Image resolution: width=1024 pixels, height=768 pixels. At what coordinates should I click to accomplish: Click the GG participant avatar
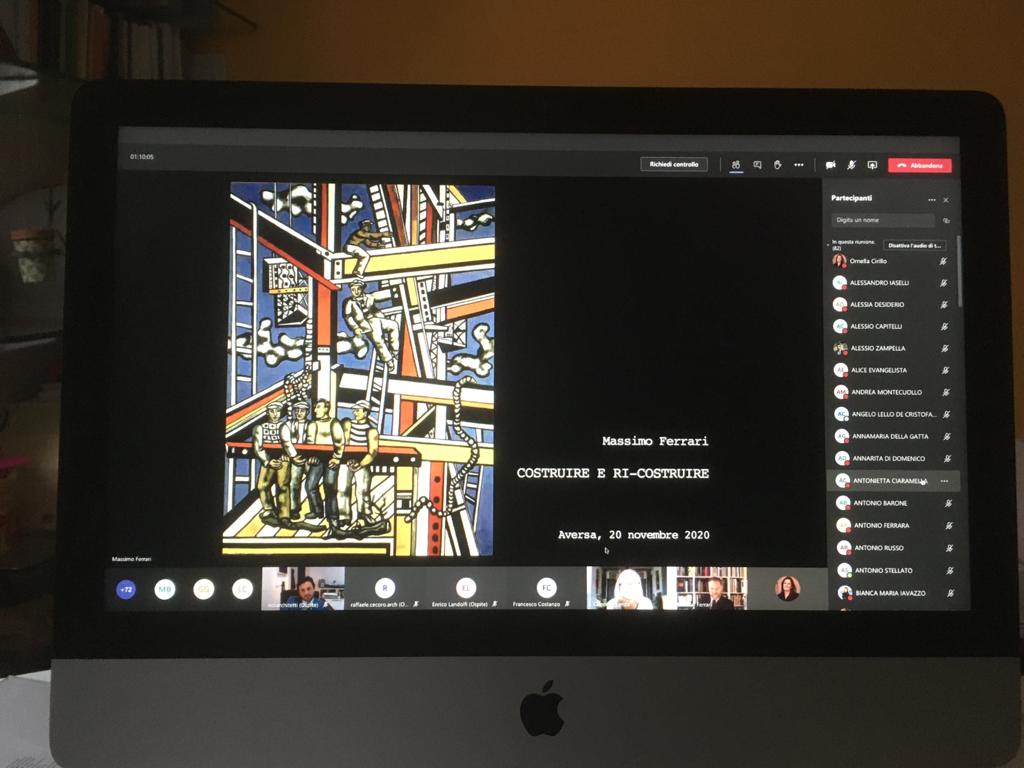pyautogui.click(x=204, y=590)
